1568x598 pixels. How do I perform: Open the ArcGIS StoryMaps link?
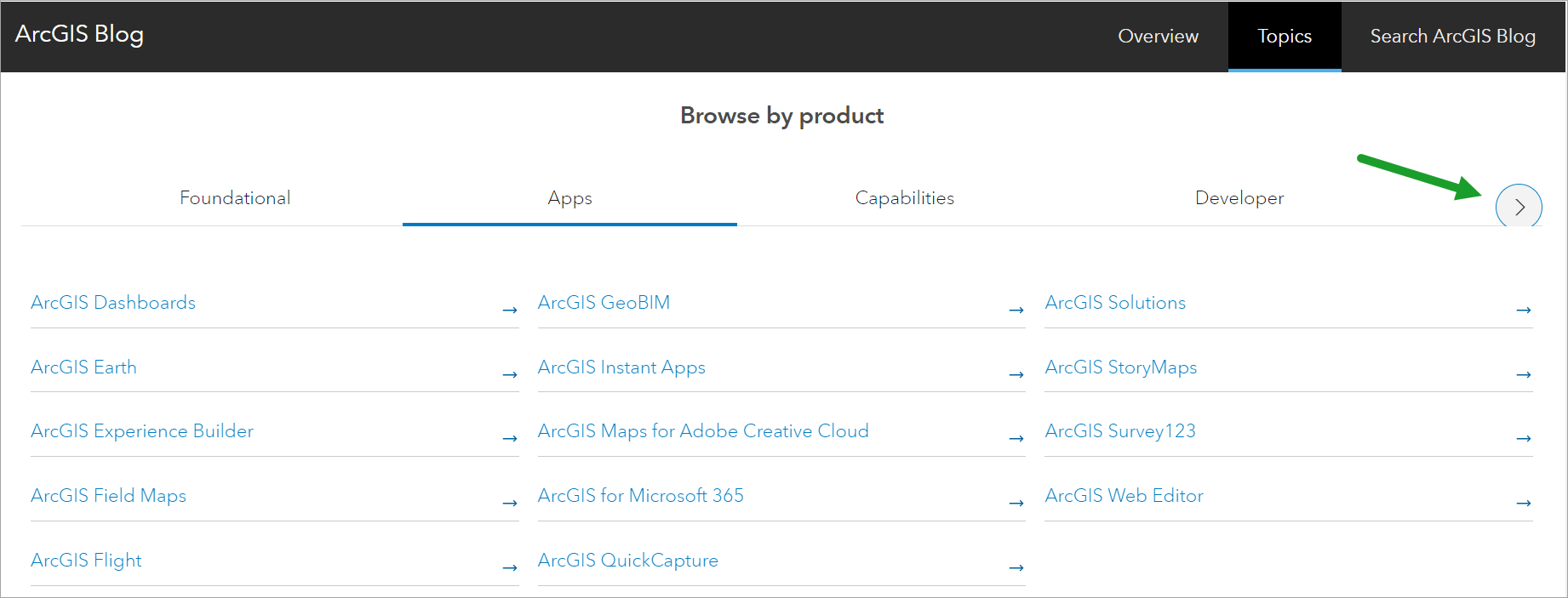(x=1121, y=367)
